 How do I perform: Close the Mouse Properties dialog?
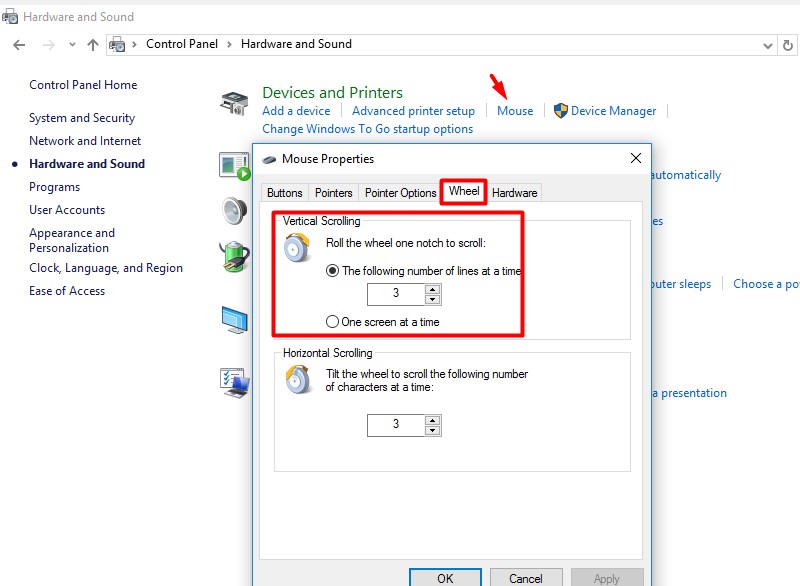[636, 158]
